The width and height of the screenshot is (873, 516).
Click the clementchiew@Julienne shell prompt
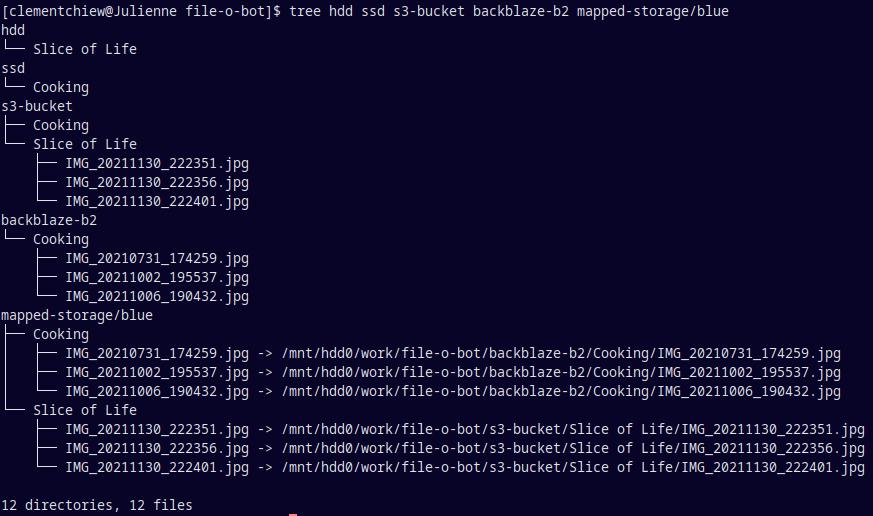[x=141, y=11]
